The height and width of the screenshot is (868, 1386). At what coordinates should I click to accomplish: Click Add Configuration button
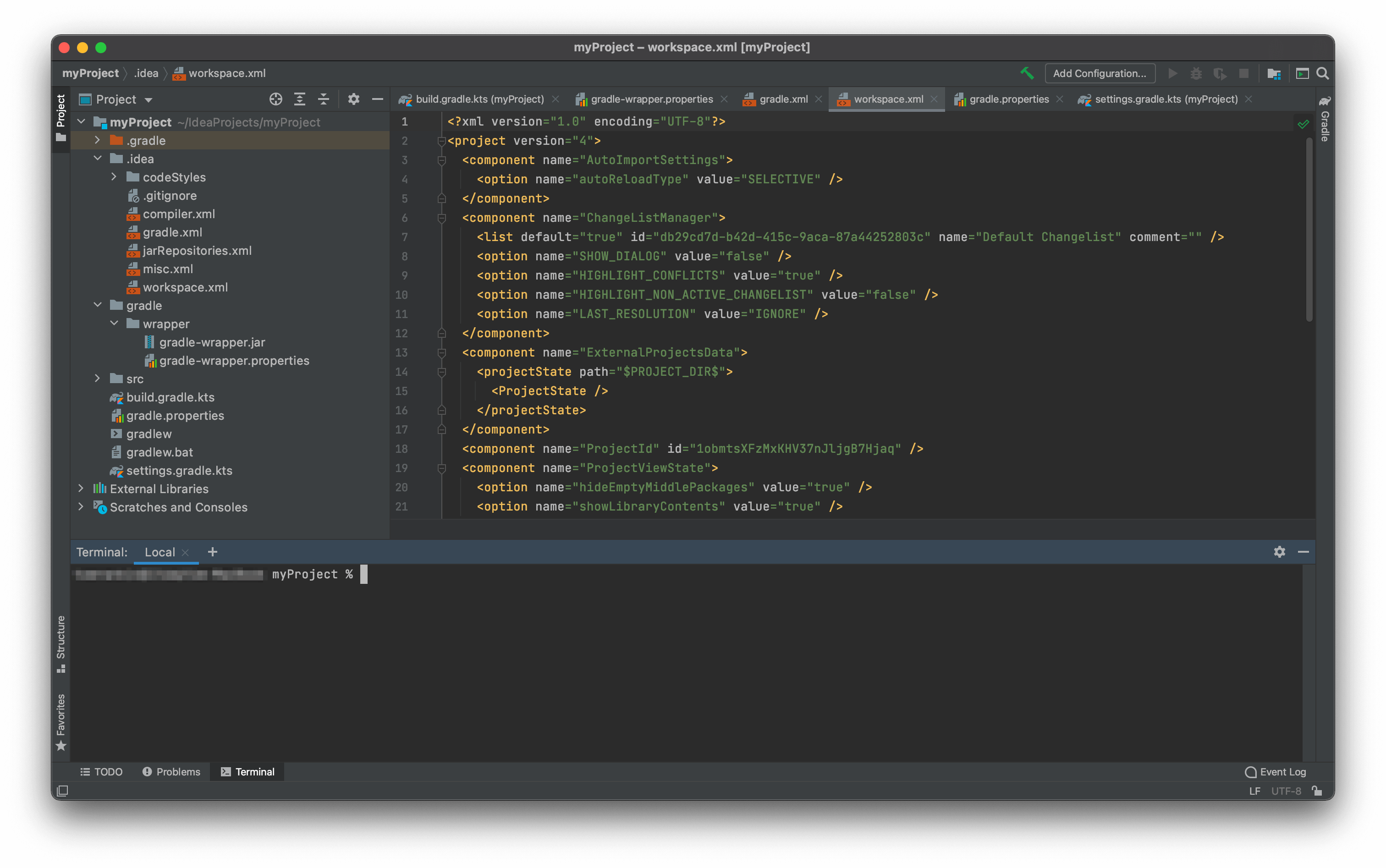[x=1100, y=73]
